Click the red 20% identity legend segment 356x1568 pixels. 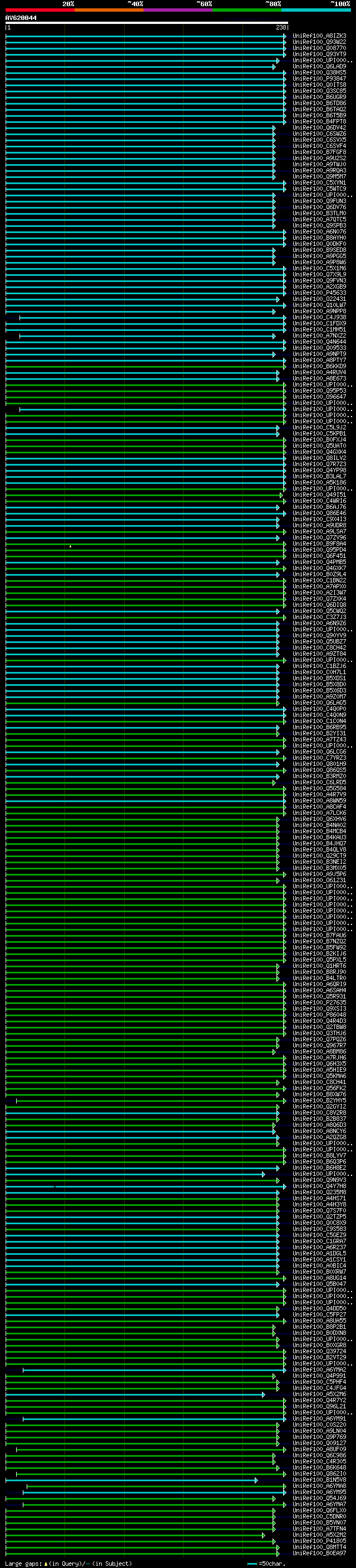click(40, 11)
